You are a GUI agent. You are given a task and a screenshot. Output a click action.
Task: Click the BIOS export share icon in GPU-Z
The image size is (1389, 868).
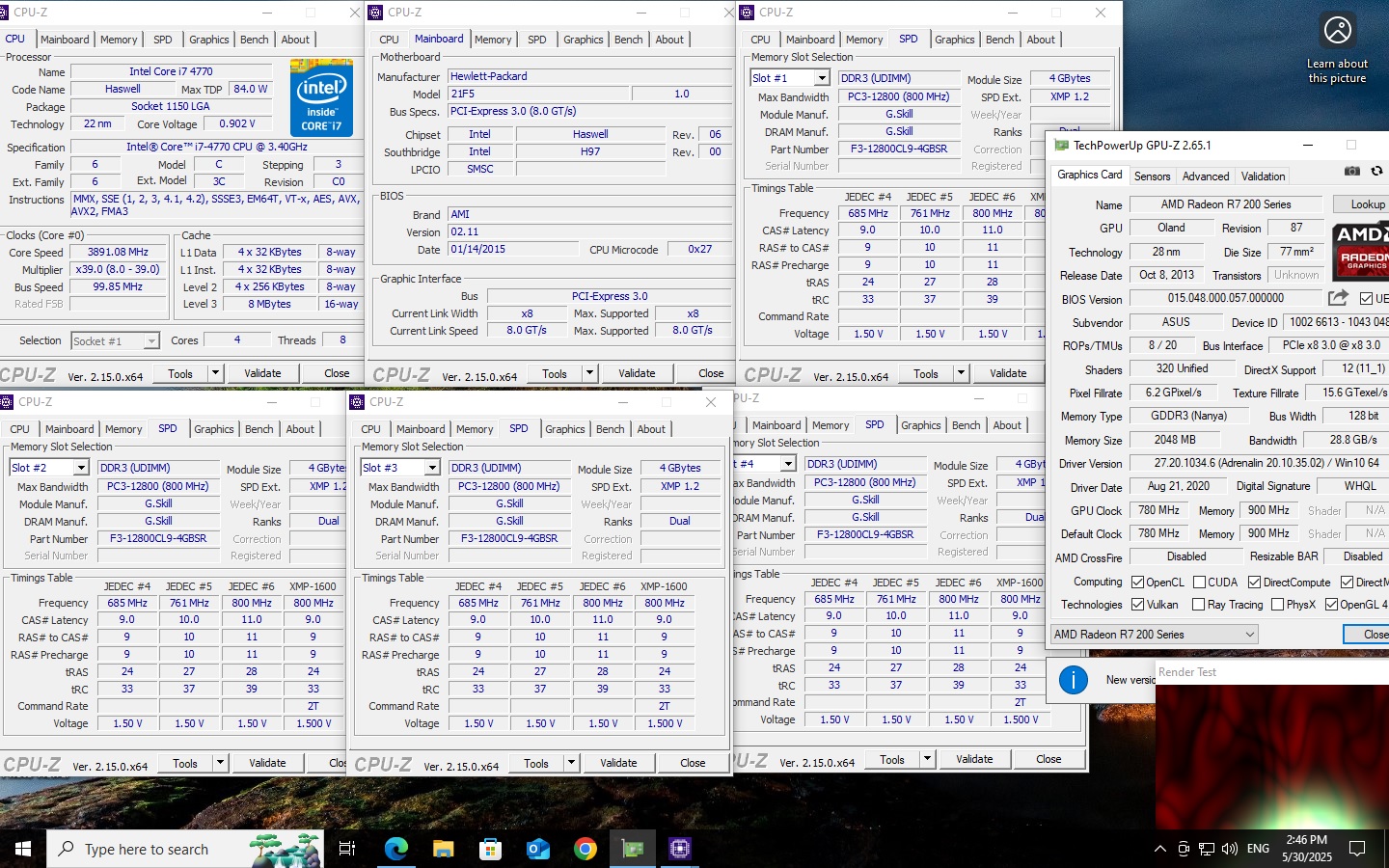point(1338,298)
